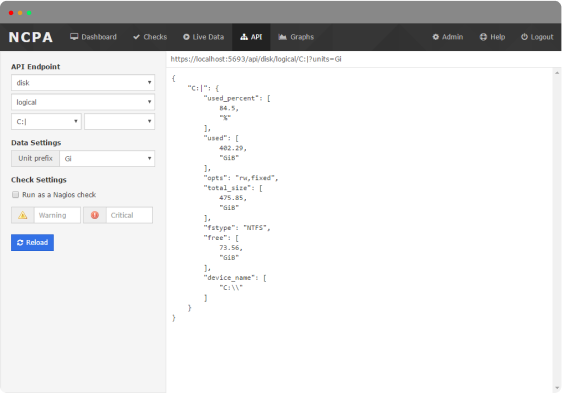This screenshot has width=562, height=393.
Task: Click the scrollbar up arrow
Action: [x=557, y=73]
